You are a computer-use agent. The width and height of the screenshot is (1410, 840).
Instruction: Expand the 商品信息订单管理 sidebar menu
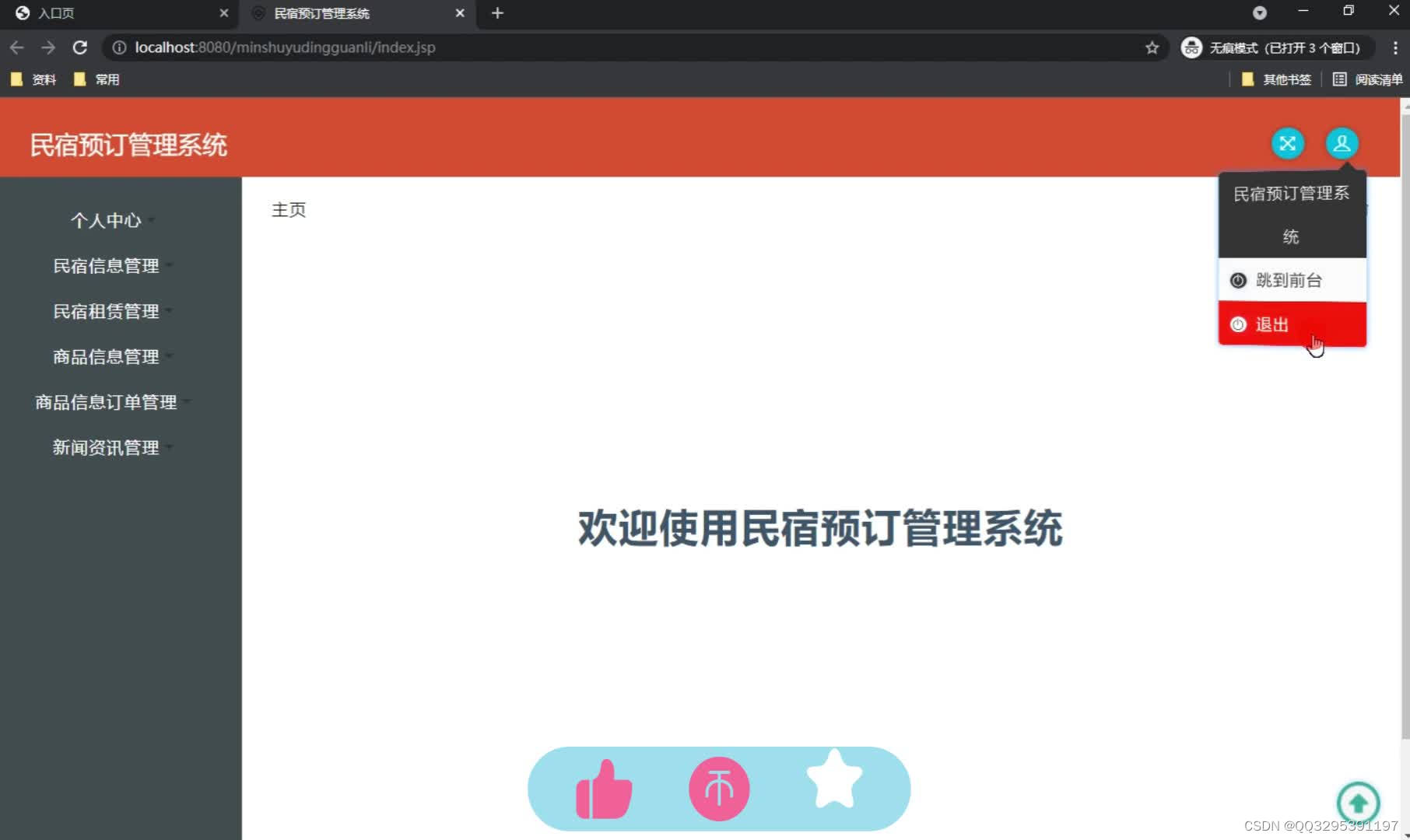113,402
